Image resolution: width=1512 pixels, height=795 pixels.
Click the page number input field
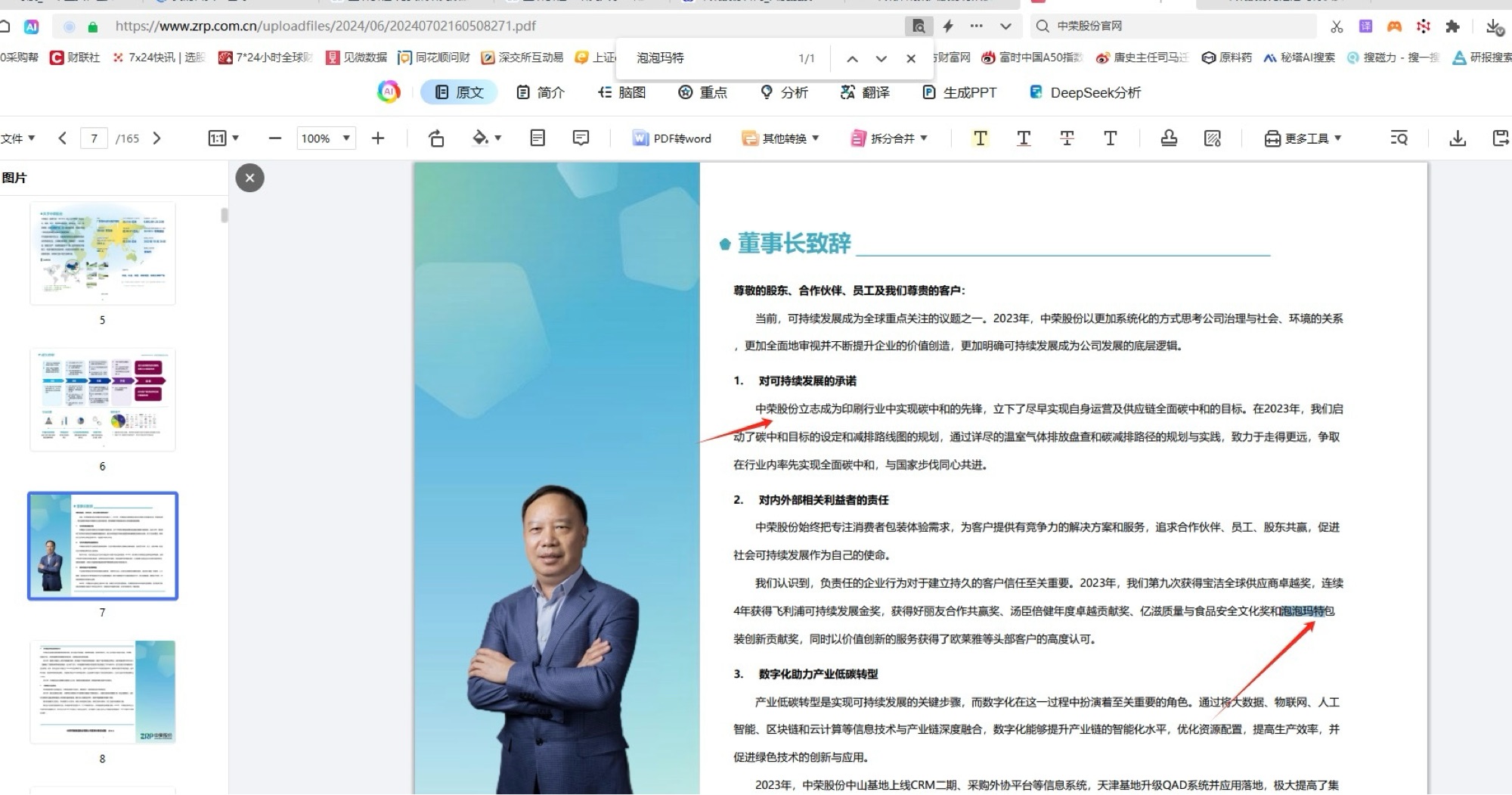94,138
